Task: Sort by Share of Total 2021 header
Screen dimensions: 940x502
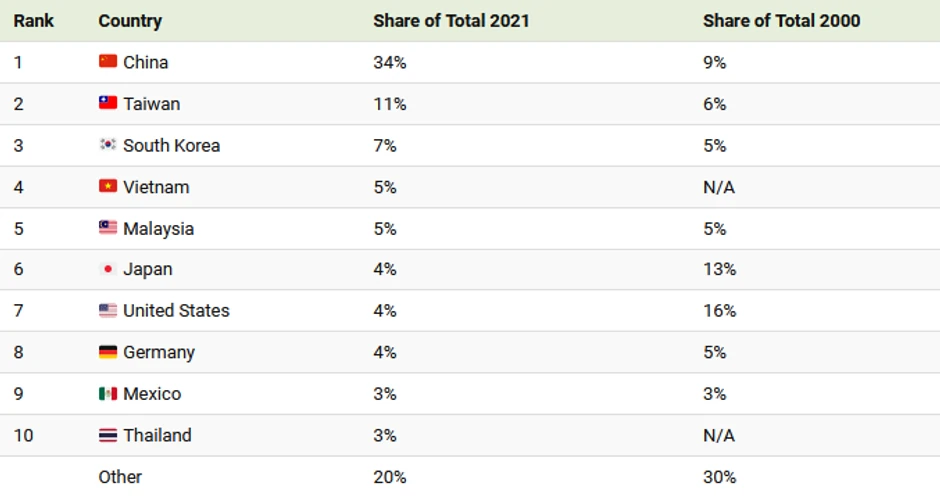Action: pos(451,20)
